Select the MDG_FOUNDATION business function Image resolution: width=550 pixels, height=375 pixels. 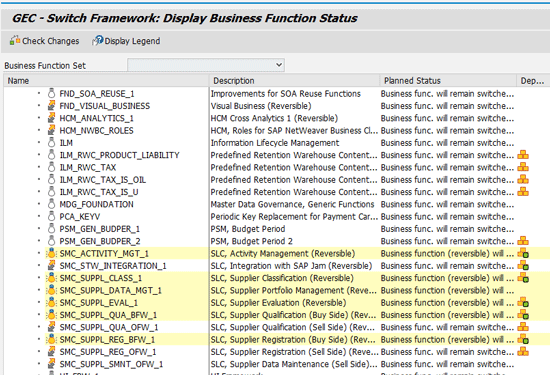96,204
